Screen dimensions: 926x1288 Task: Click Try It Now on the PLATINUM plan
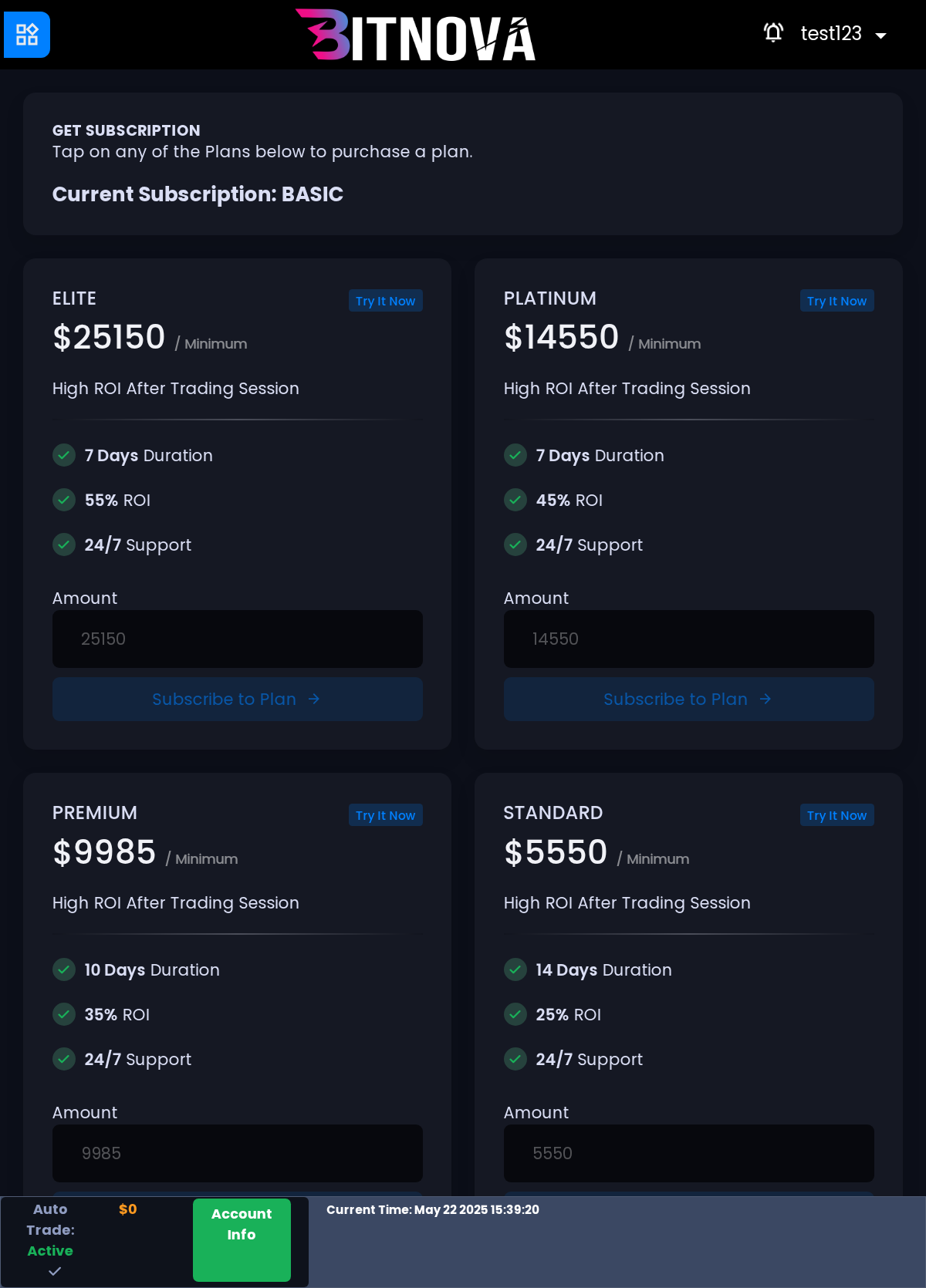tap(837, 301)
